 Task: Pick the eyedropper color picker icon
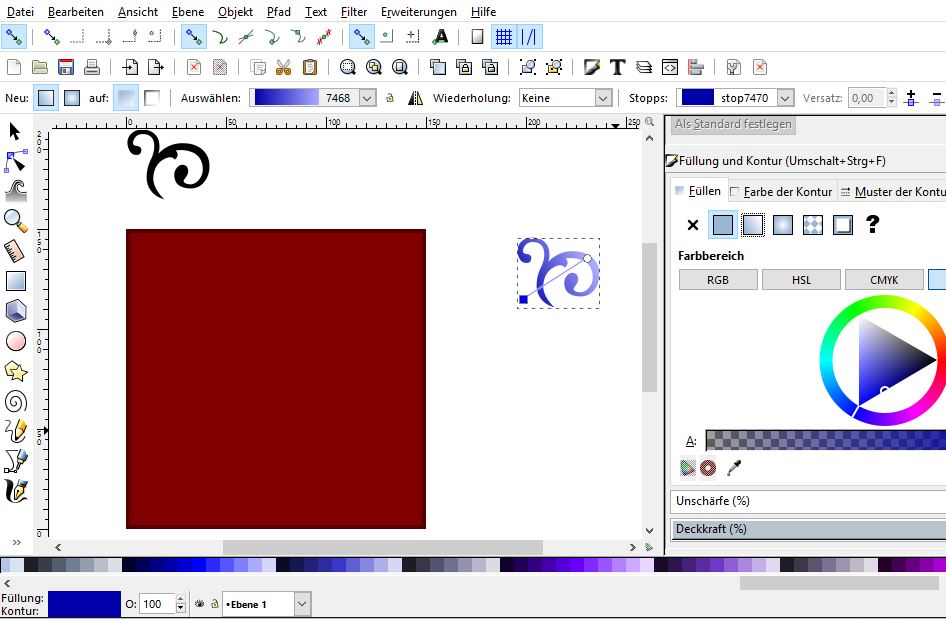[734, 467]
